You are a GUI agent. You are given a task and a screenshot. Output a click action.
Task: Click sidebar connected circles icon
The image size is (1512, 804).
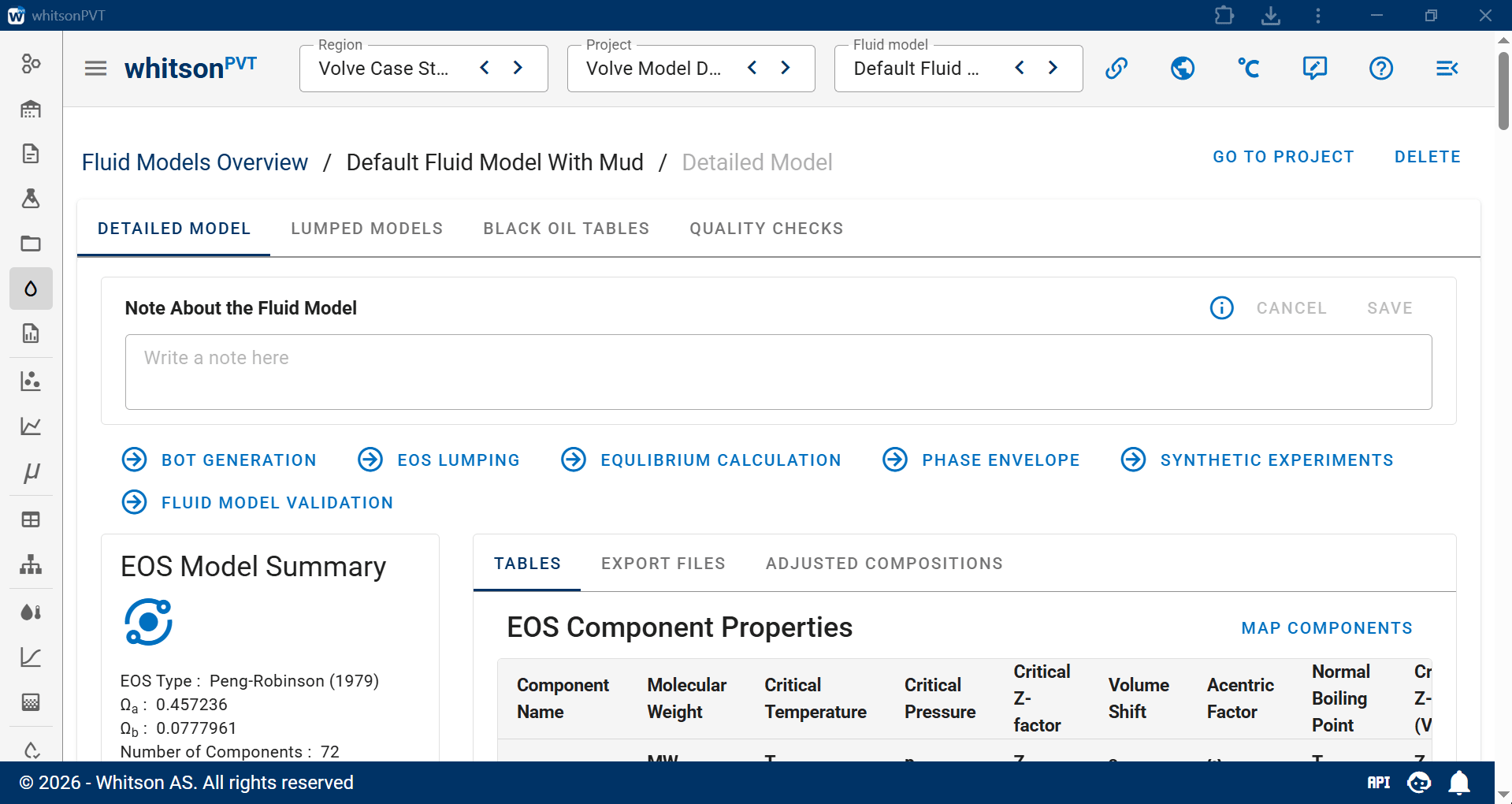pyautogui.click(x=31, y=64)
